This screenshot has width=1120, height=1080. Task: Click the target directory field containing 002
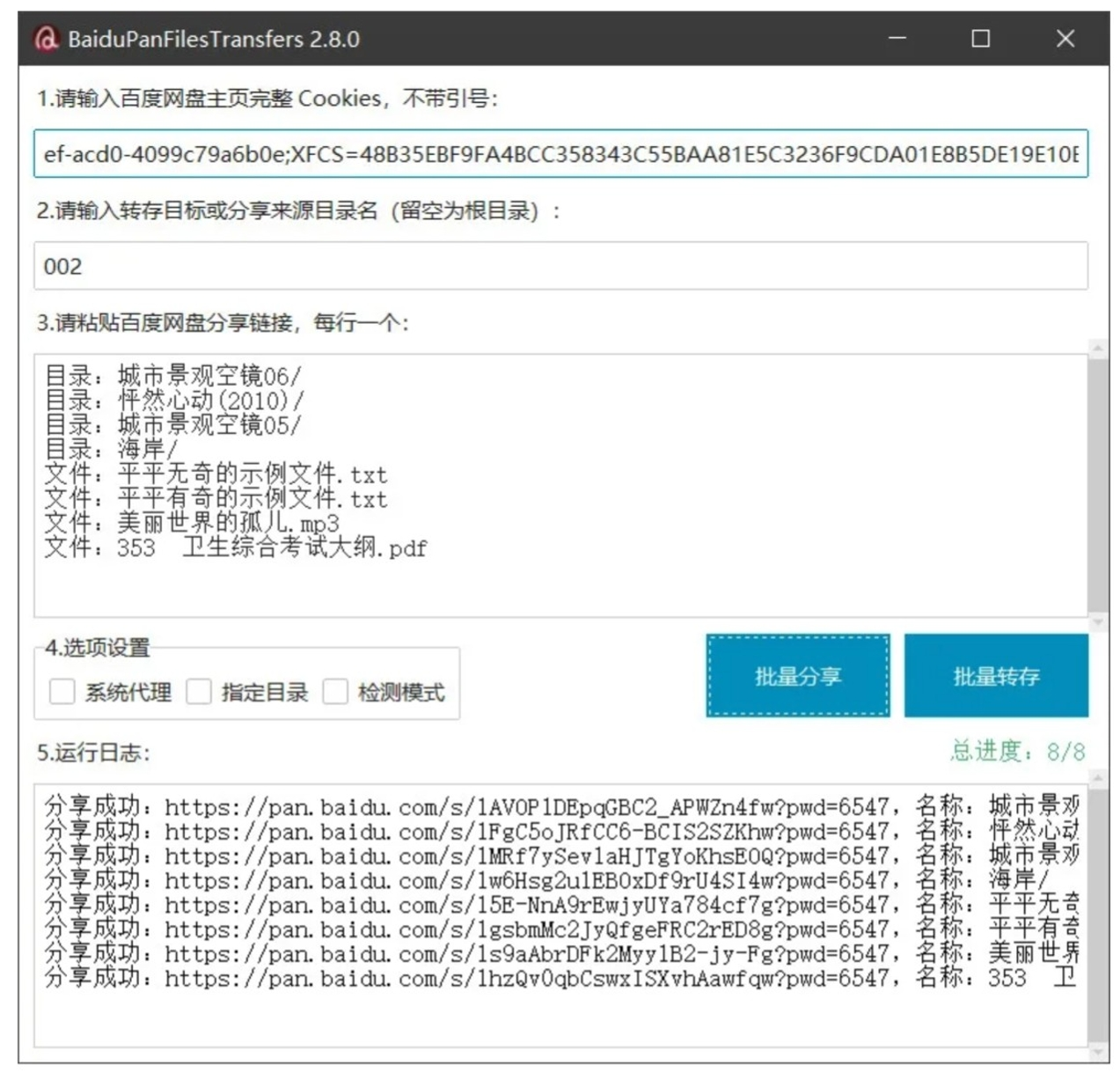pos(560,266)
